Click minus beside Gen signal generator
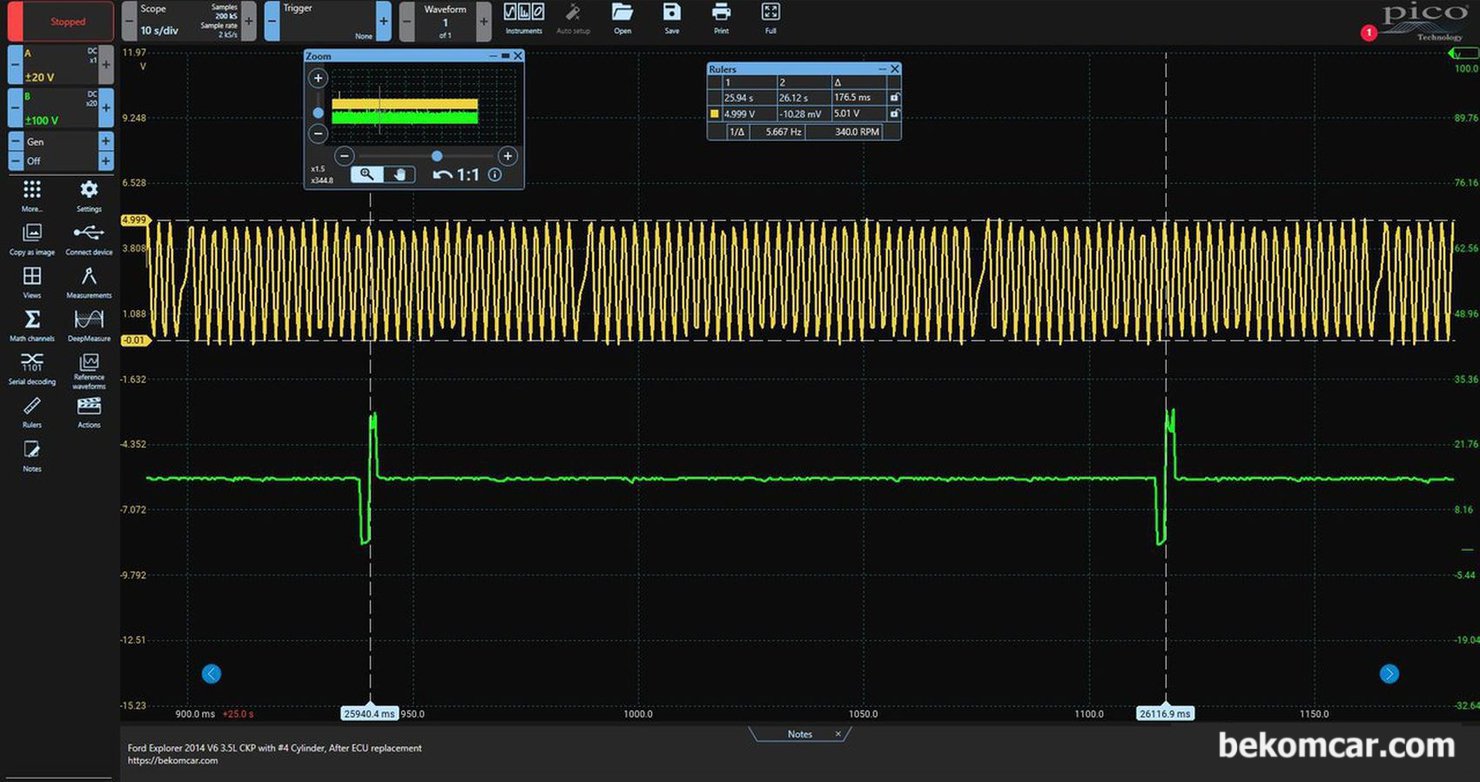 (x=15, y=142)
